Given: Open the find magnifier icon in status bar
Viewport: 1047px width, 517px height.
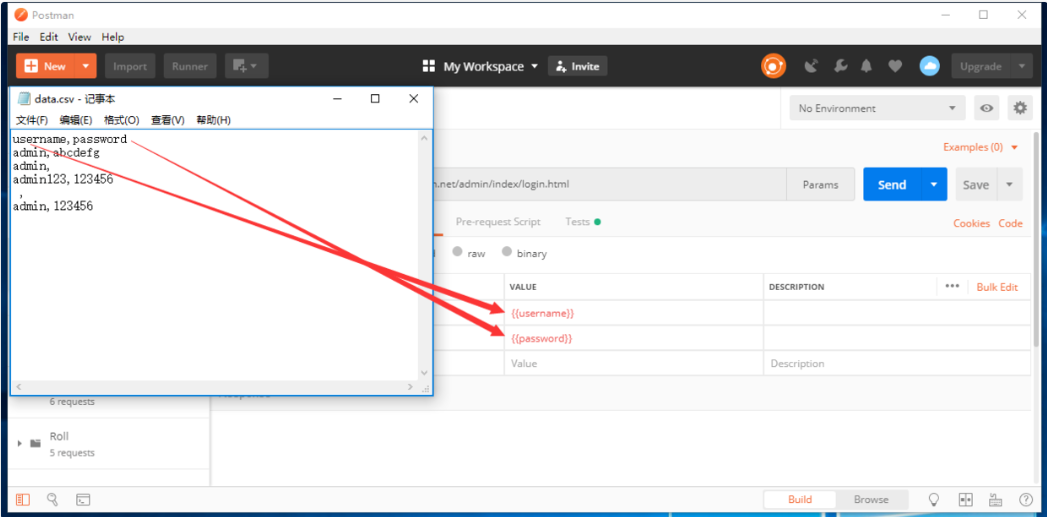Looking at the screenshot, I should (x=53, y=500).
